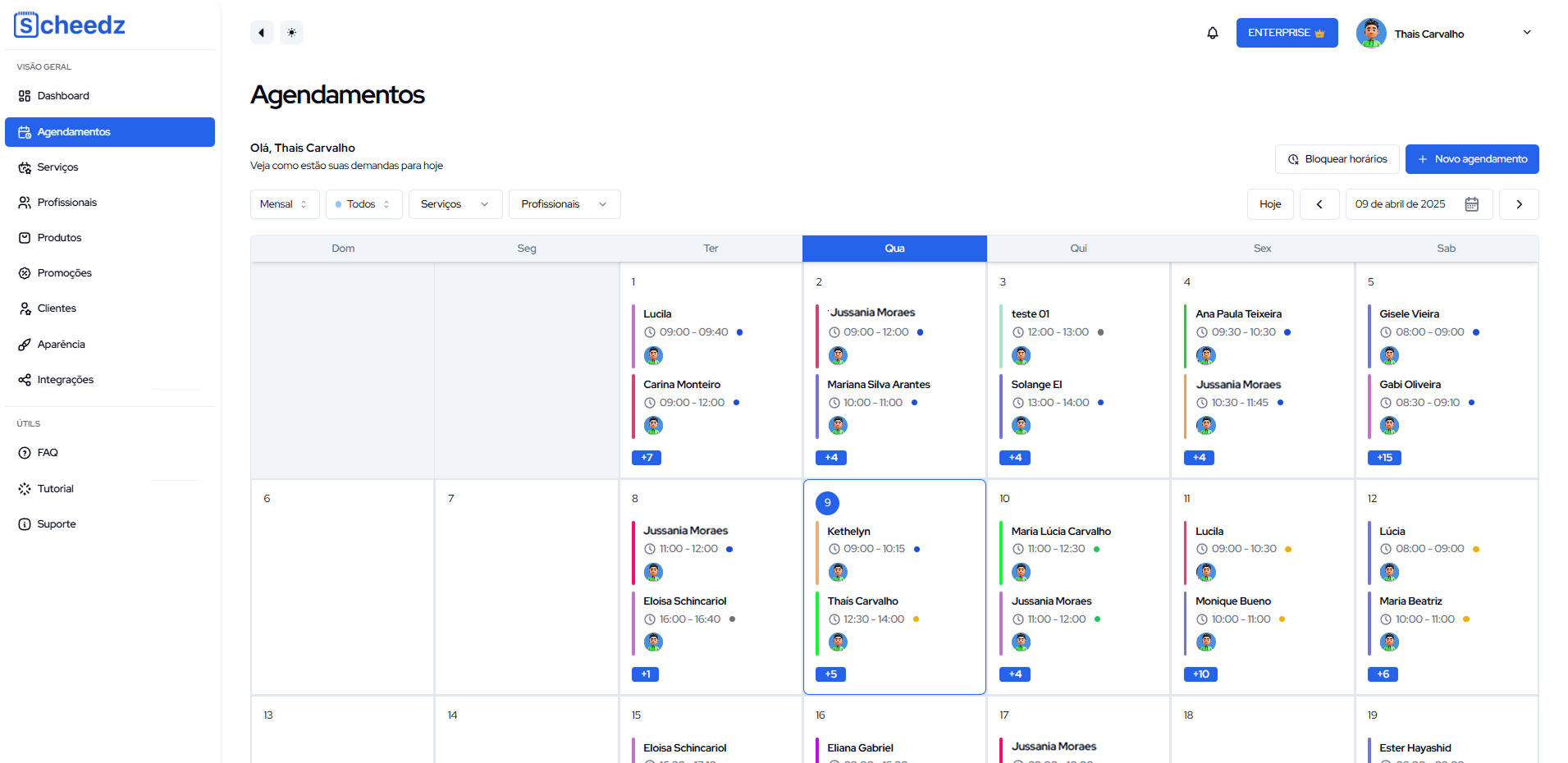Click the Qua column header
Screen dimensions: 1568x763
(x=894, y=249)
